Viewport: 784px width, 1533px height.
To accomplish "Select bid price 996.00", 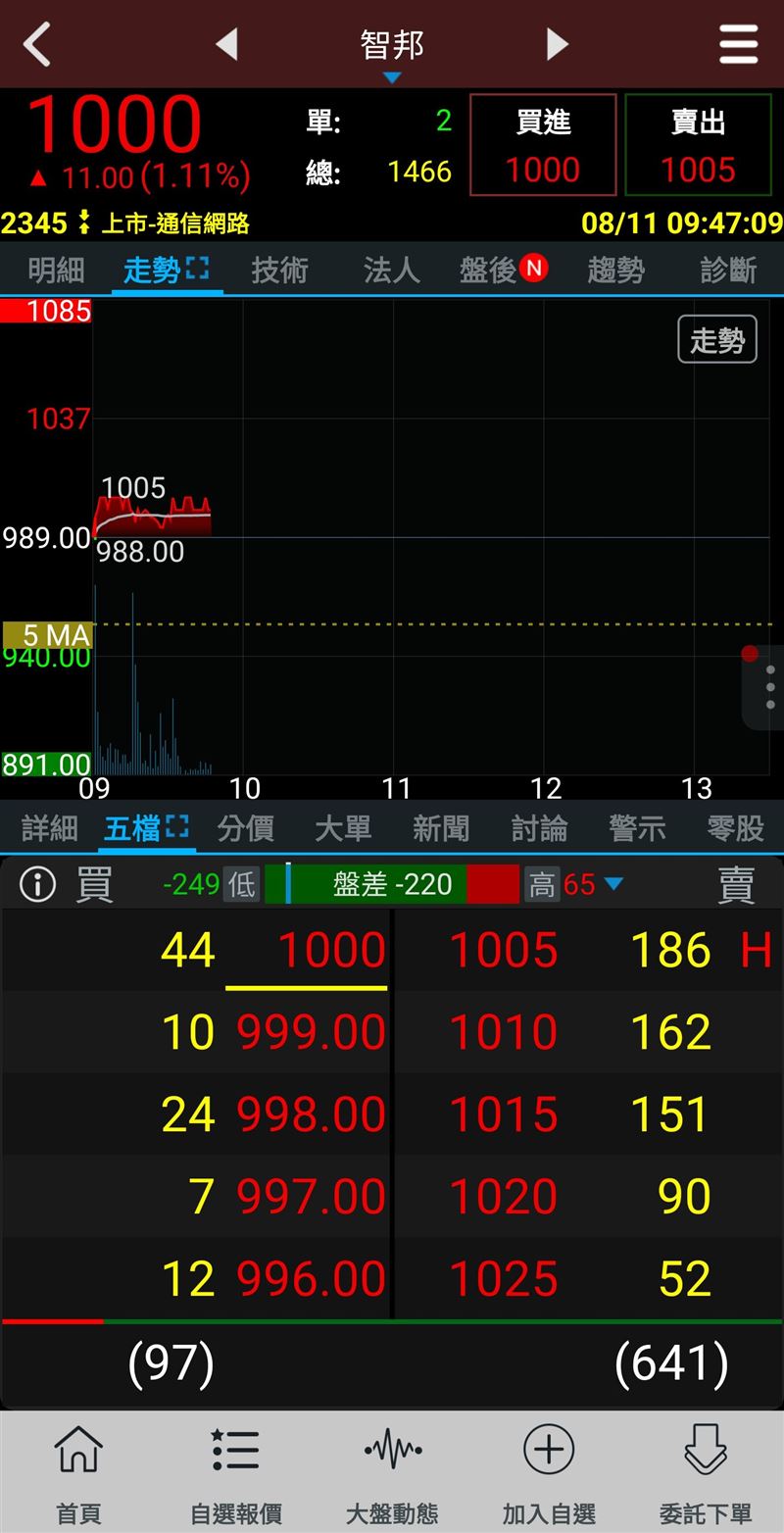I will [312, 1280].
